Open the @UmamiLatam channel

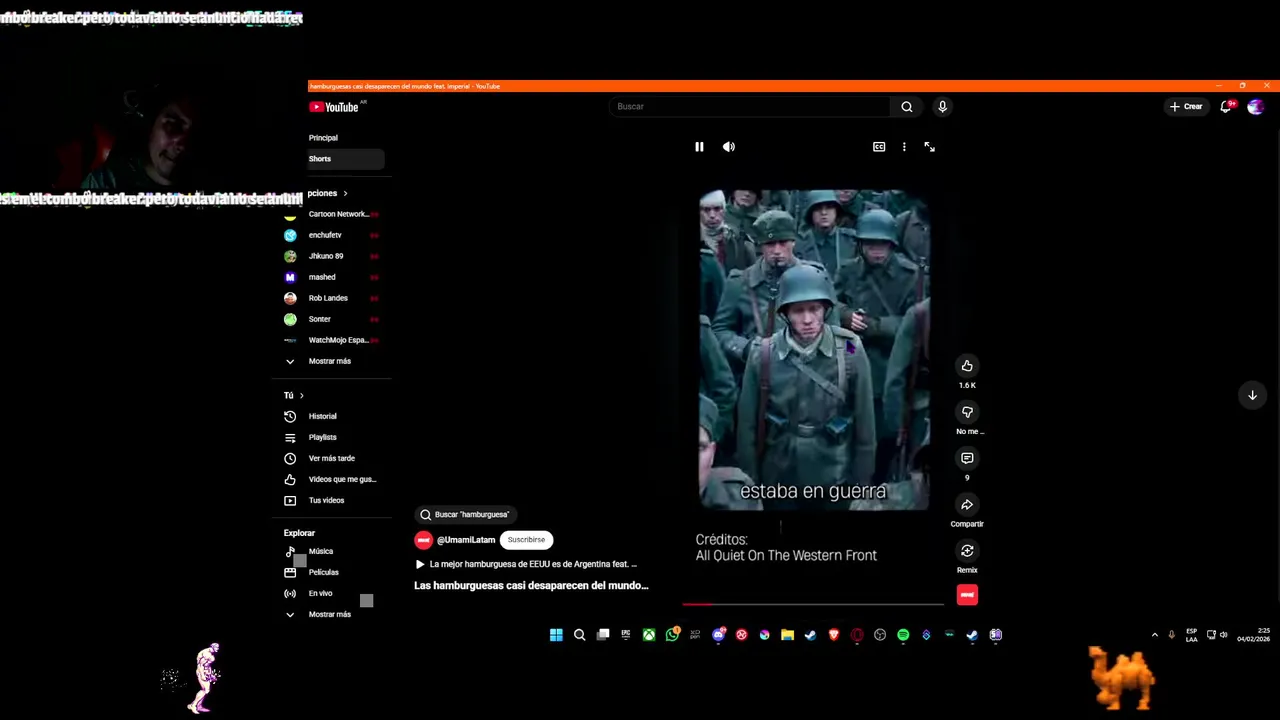pyautogui.click(x=466, y=540)
